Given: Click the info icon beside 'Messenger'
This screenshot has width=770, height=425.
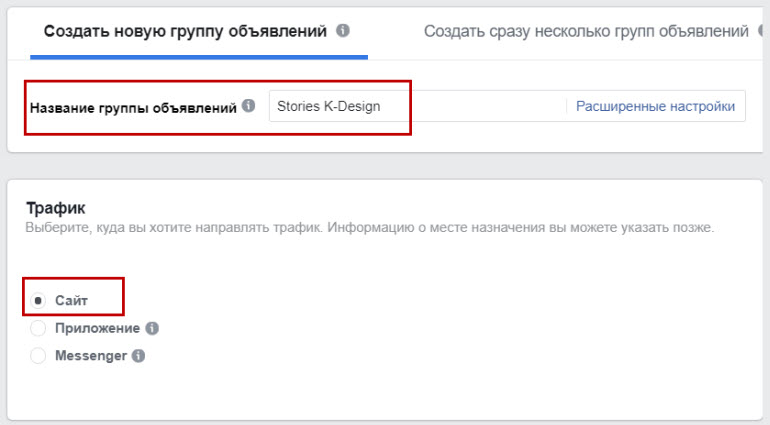Looking at the screenshot, I should pos(138,355).
